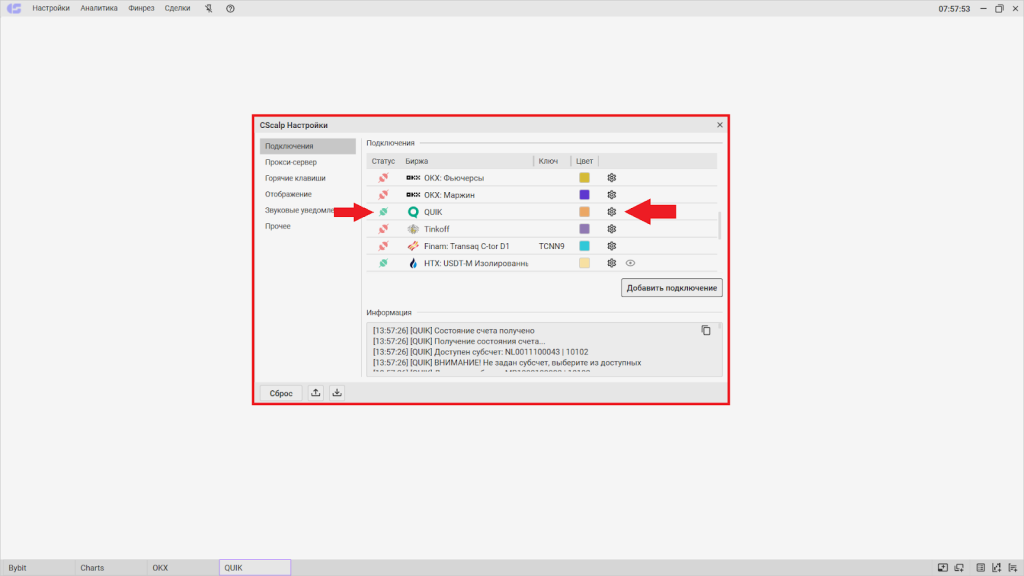The image size is (1024, 576).
Task: Change the light yellow swatch for HTX
Action: [x=584, y=263]
